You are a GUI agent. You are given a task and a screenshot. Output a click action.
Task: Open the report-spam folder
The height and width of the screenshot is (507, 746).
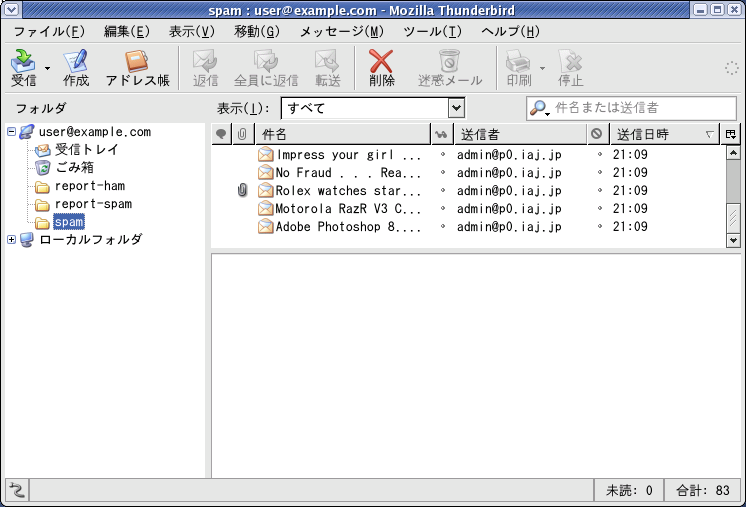(93, 204)
